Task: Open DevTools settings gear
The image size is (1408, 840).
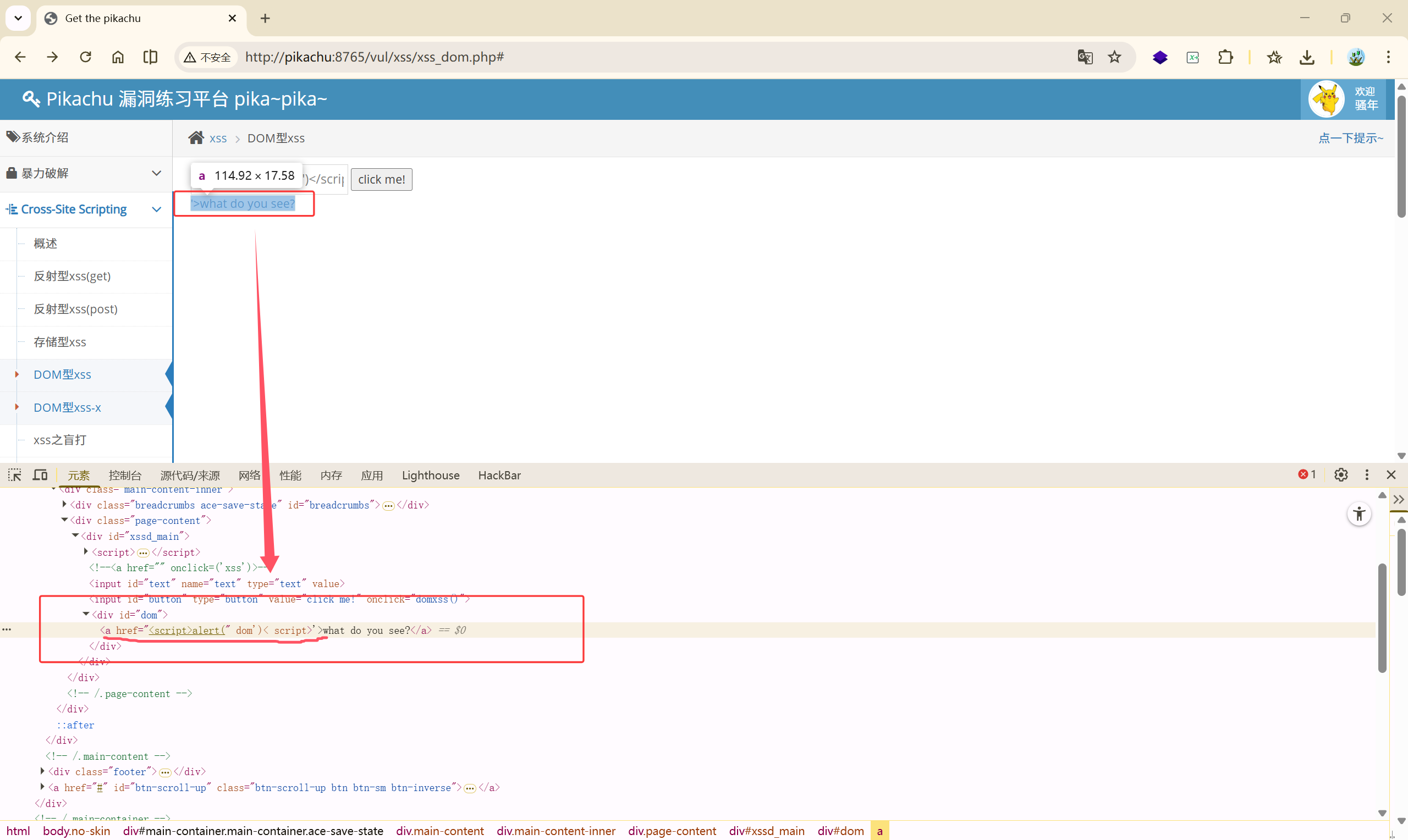Action: click(1341, 475)
